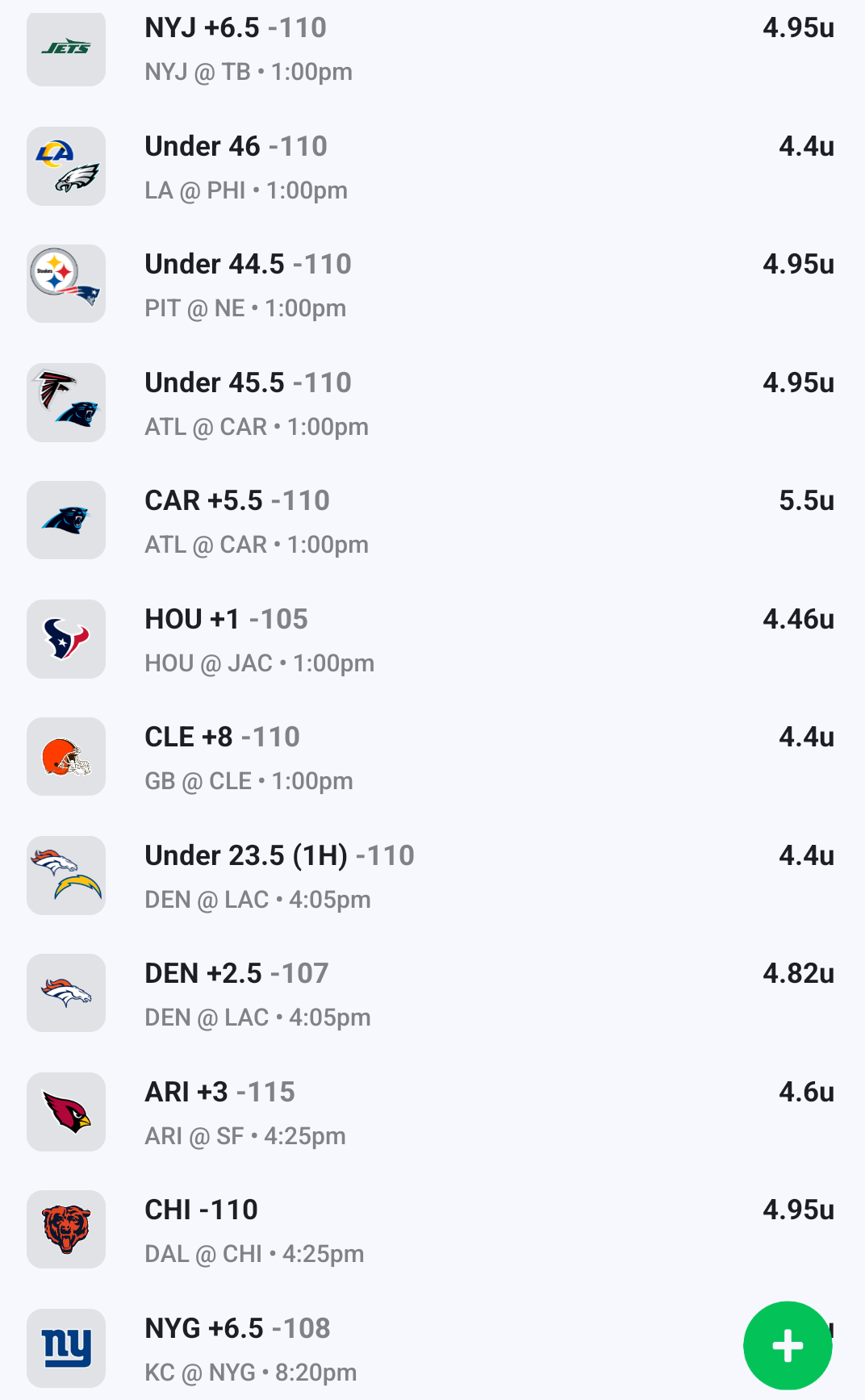Tap the Rams and Eagles logo icon
The width and height of the screenshot is (865, 1400).
point(66,166)
